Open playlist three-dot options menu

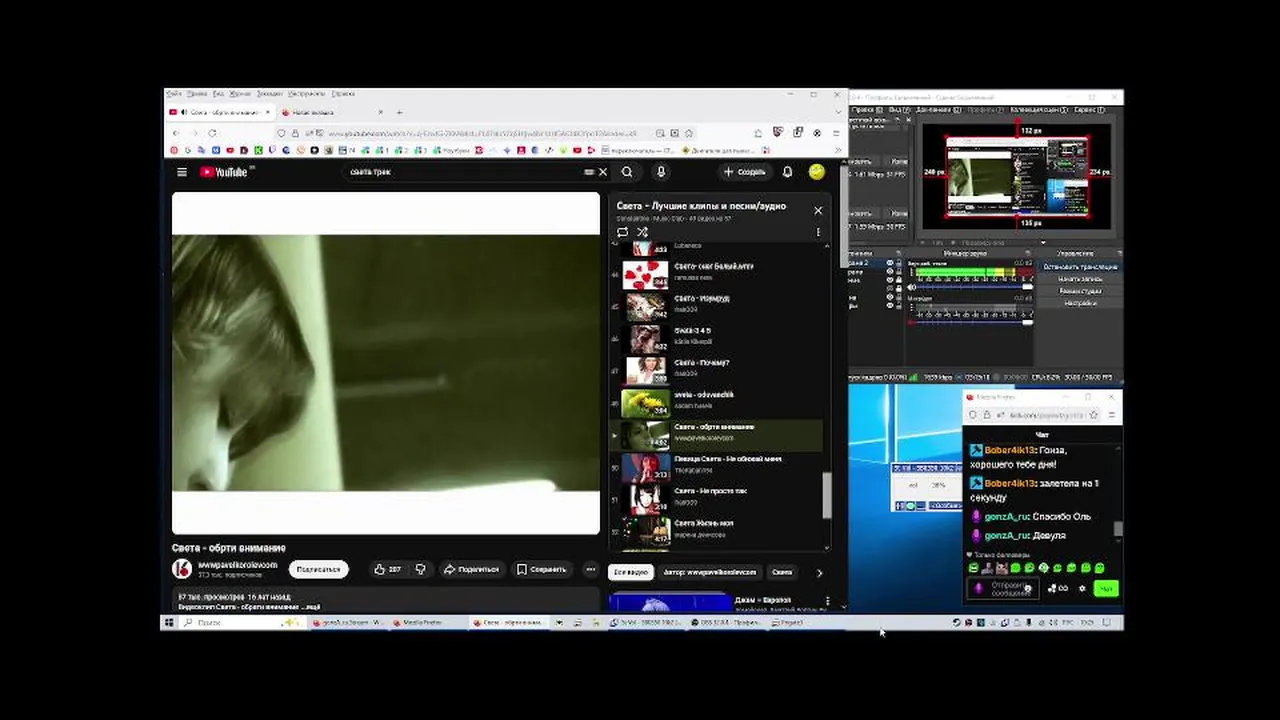[x=818, y=232]
